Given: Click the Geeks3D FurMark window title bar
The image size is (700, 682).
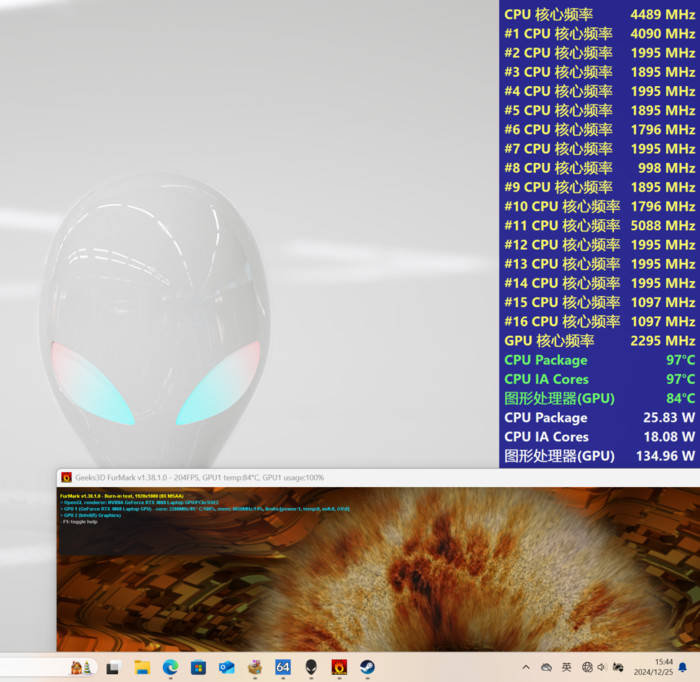Looking at the screenshot, I should point(400,478).
